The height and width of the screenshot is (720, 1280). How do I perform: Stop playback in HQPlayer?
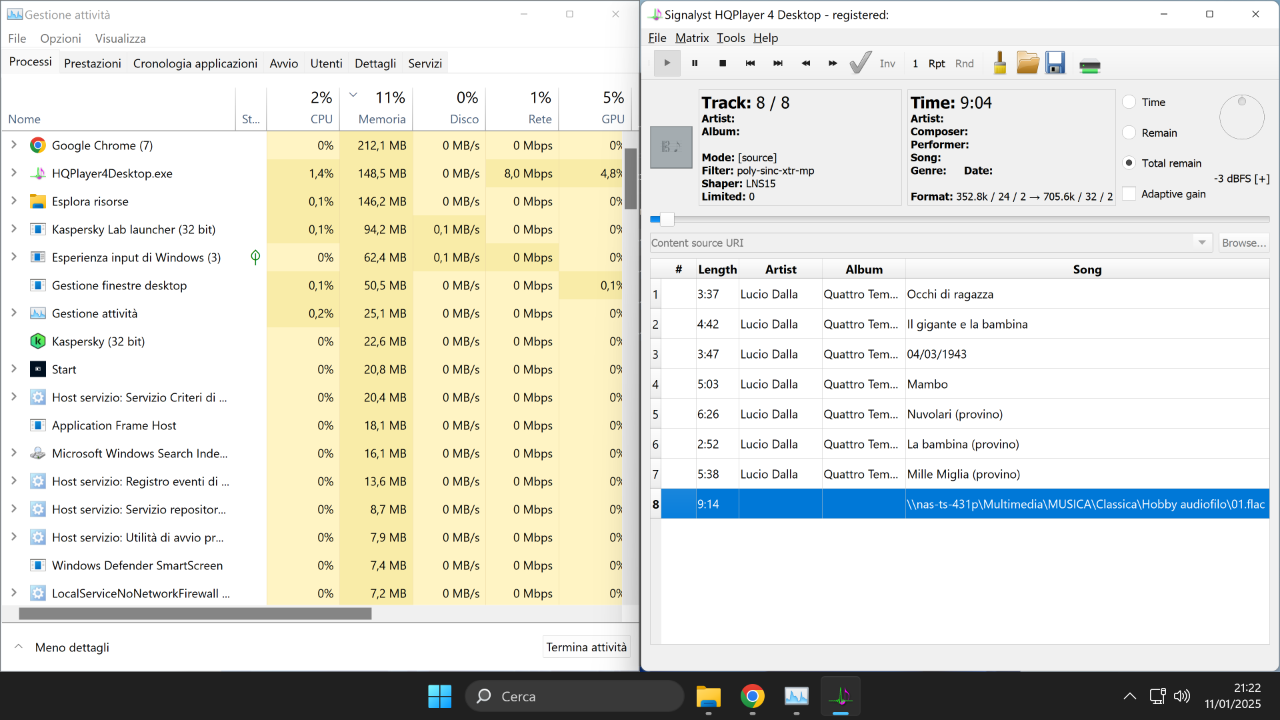723,63
